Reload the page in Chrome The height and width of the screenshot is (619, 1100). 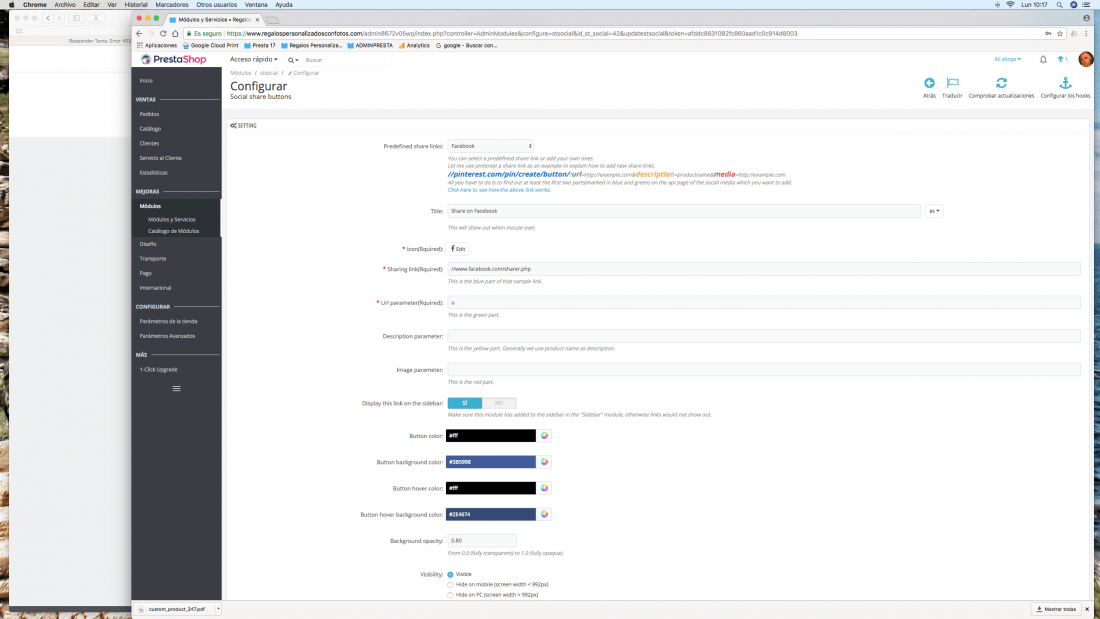[163, 34]
